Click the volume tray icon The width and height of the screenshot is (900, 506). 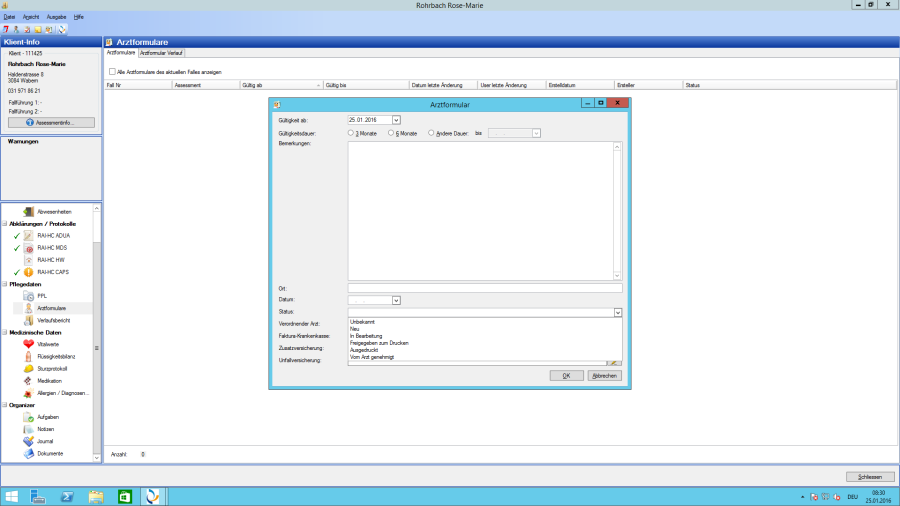pyautogui.click(x=837, y=497)
